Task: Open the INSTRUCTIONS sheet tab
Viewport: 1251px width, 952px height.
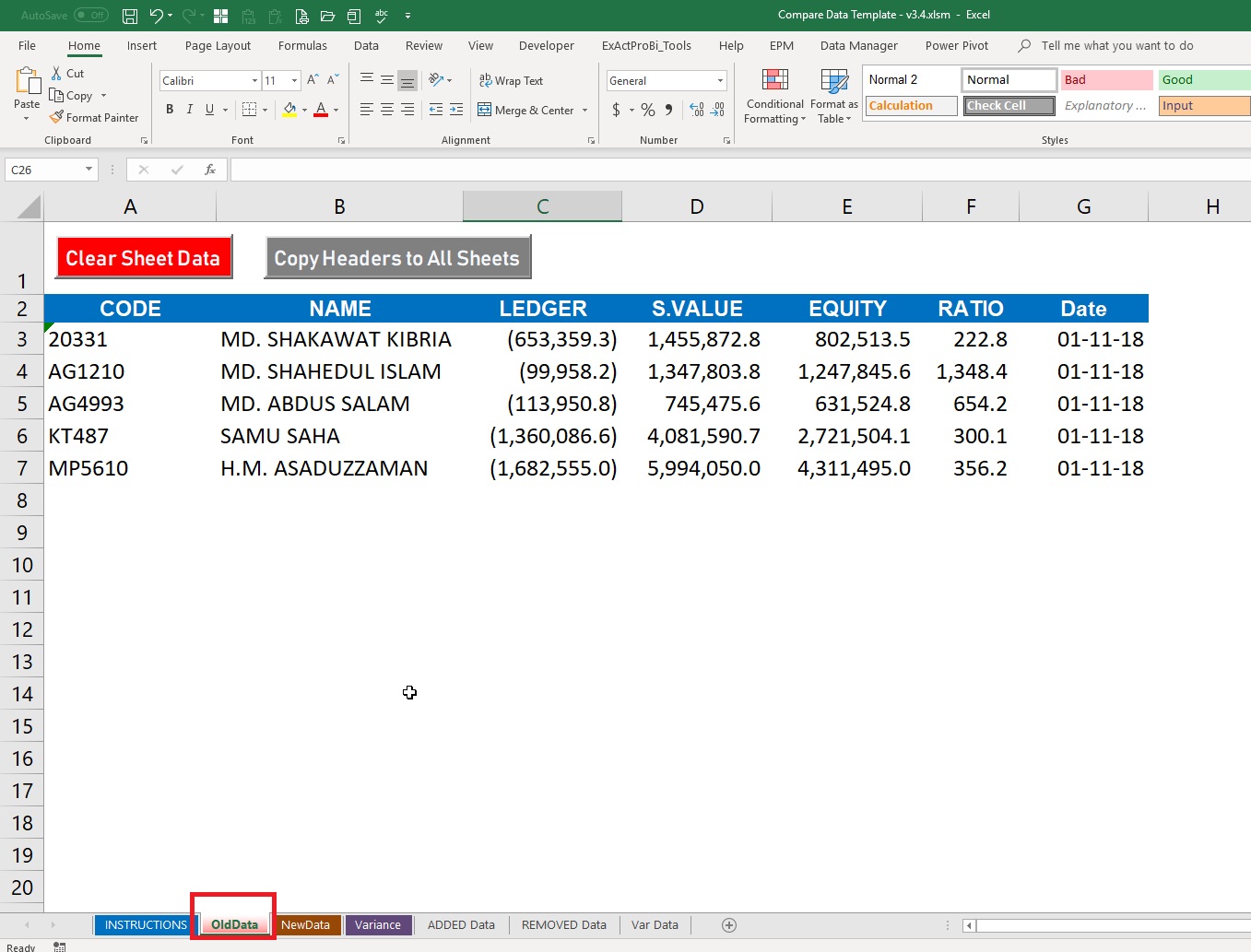Action: coord(146,925)
